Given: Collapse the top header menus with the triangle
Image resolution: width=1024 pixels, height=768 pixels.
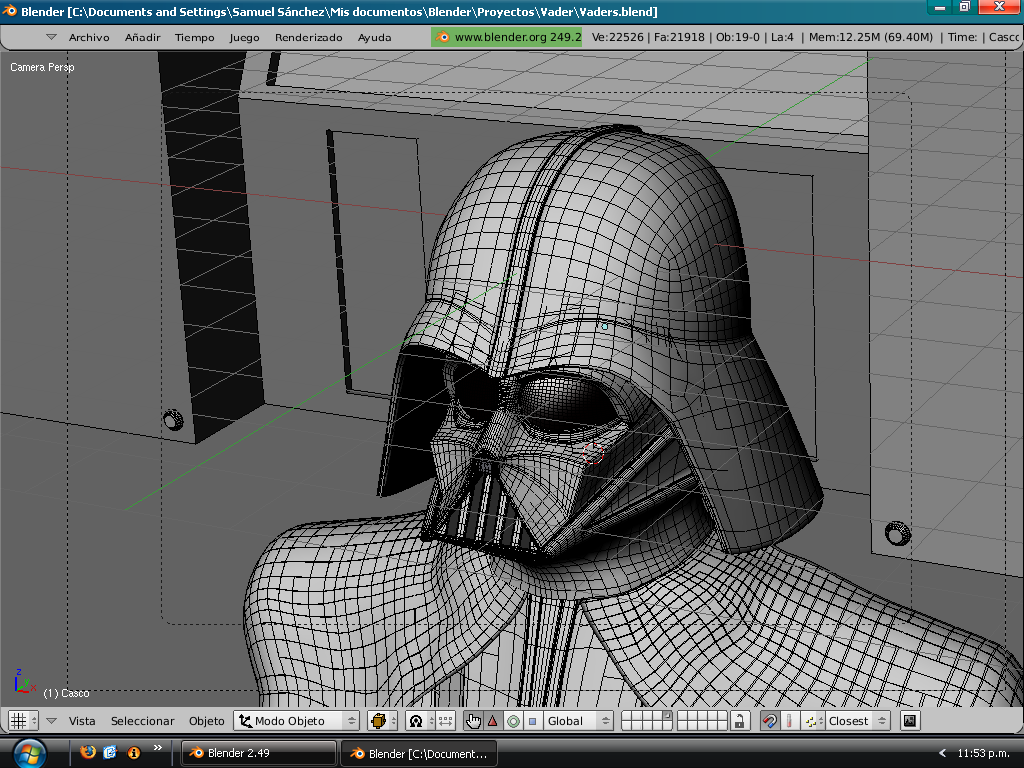Looking at the screenshot, I should (51, 37).
